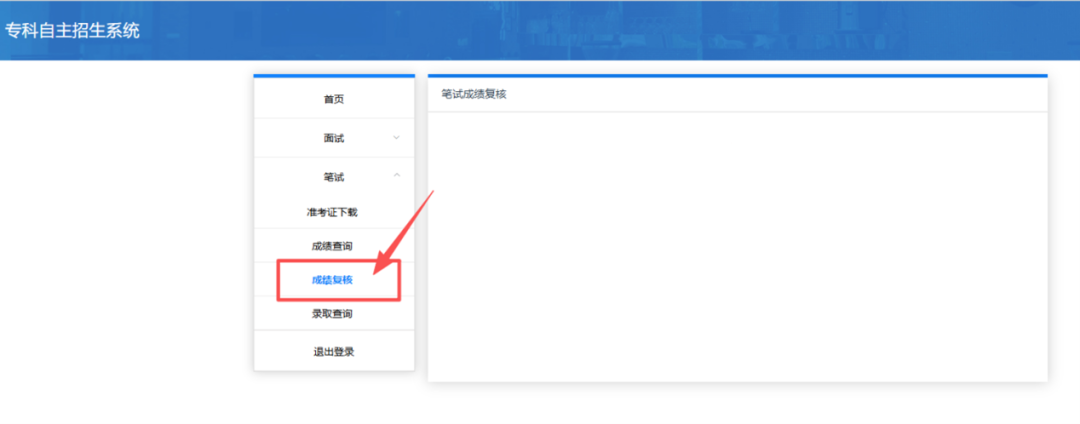Click the empty 笔试成绩复核 content area

tap(737, 245)
